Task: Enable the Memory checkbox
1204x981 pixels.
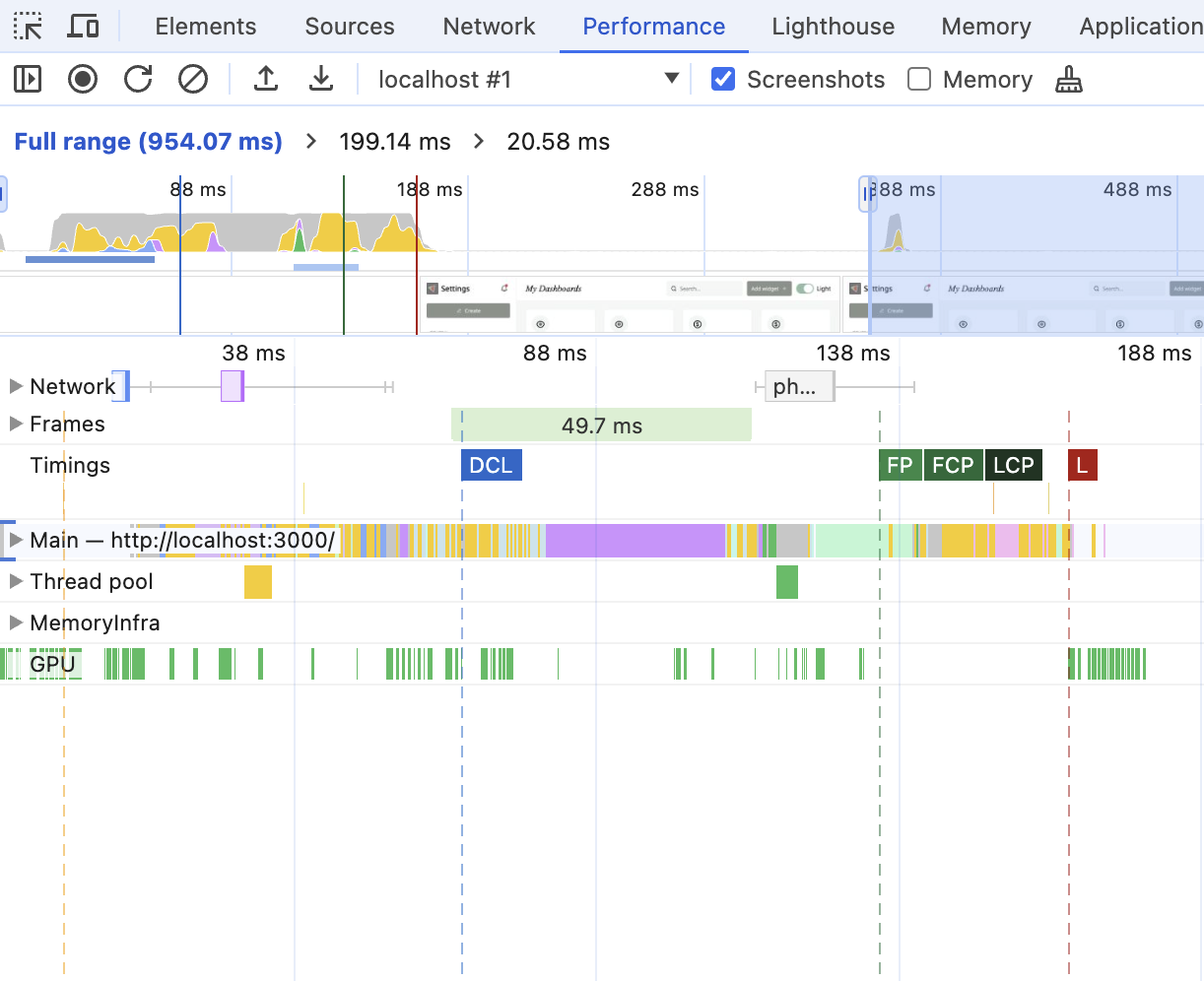Action: pyautogui.click(x=919, y=79)
